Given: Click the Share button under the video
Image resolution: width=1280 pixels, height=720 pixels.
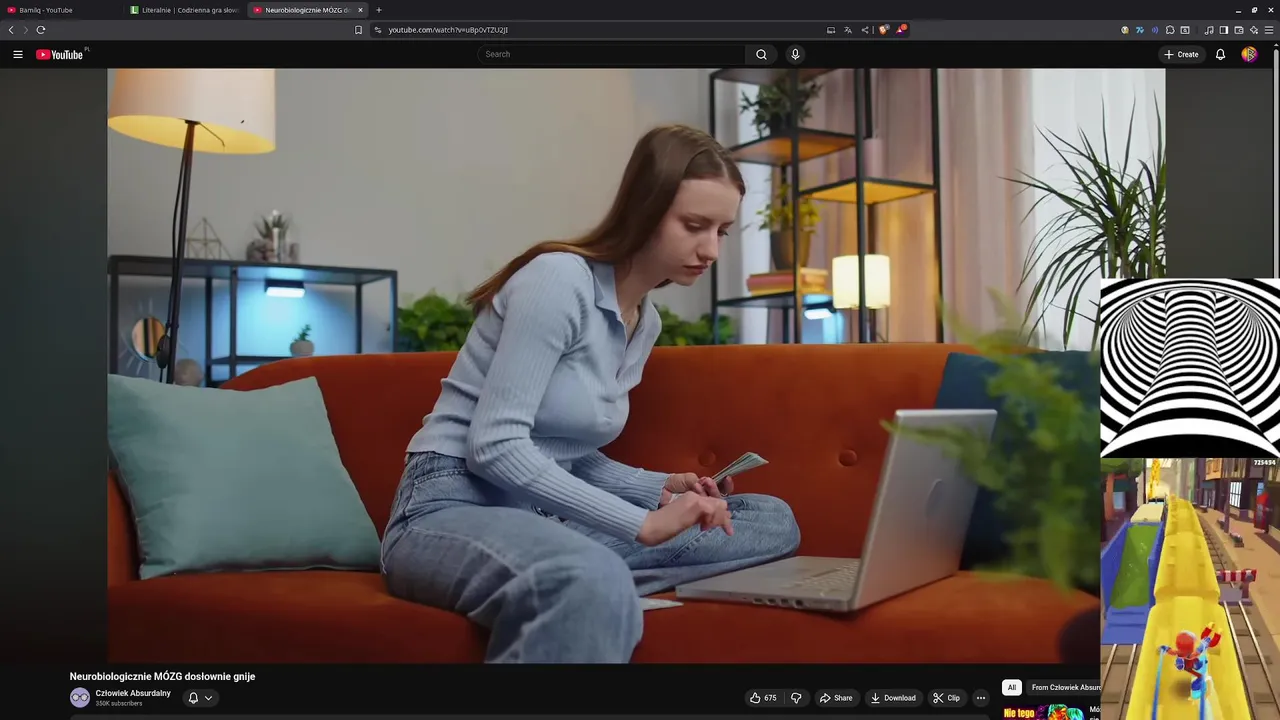Looking at the screenshot, I should [836, 698].
